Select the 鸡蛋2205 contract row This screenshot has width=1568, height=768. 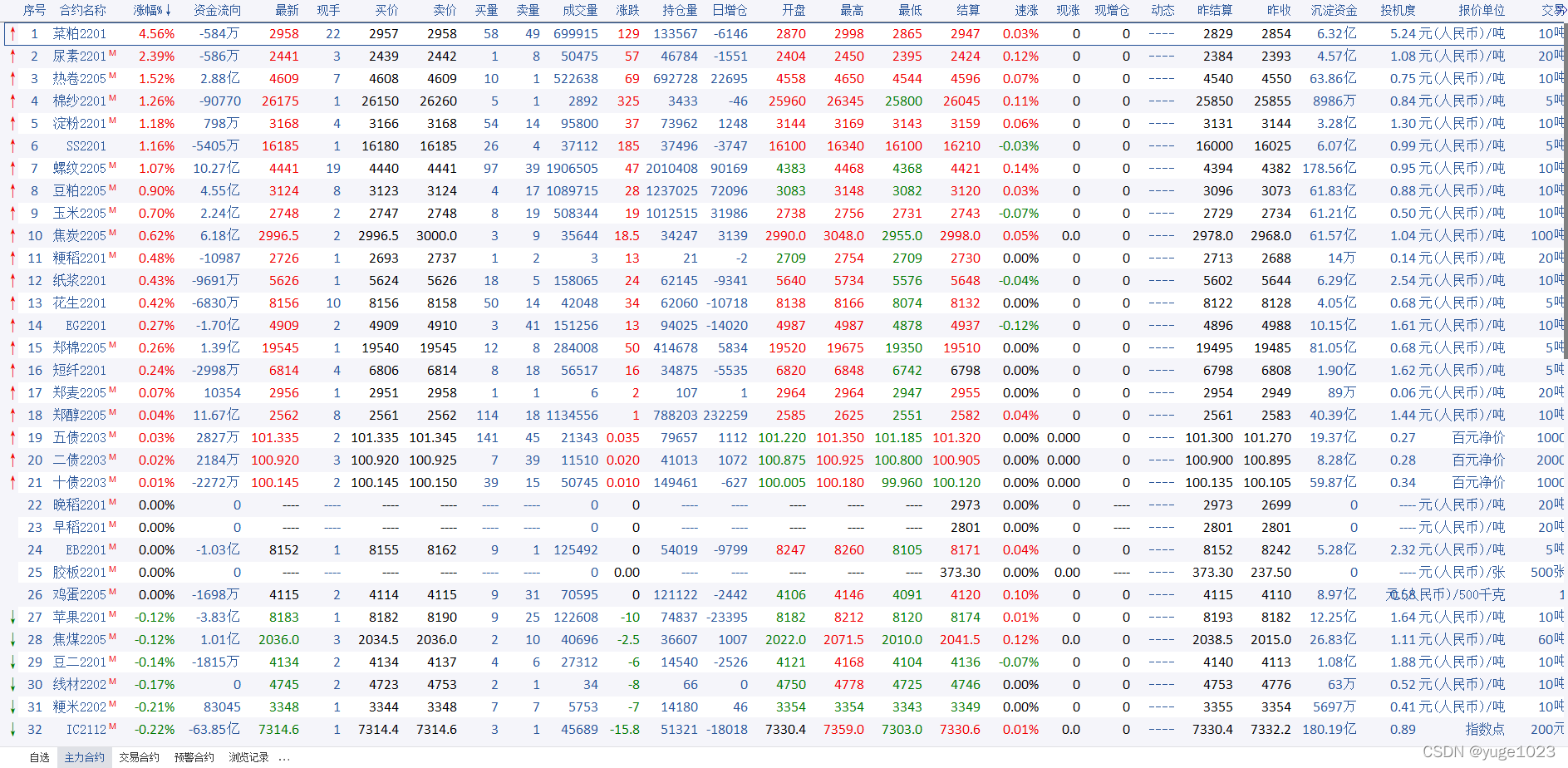(x=784, y=595)
